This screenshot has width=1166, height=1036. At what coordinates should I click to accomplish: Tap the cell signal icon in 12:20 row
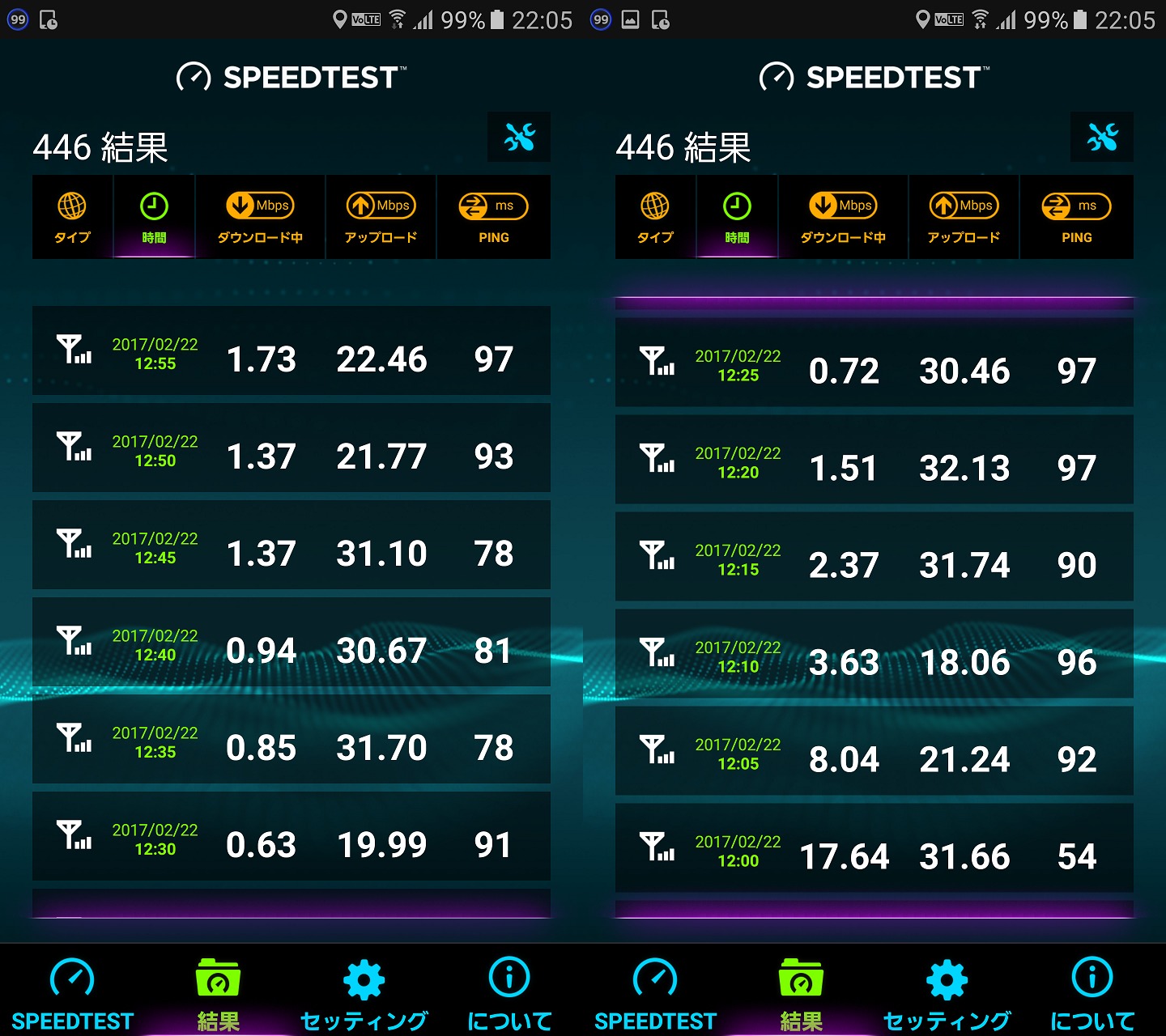(657, 458)
